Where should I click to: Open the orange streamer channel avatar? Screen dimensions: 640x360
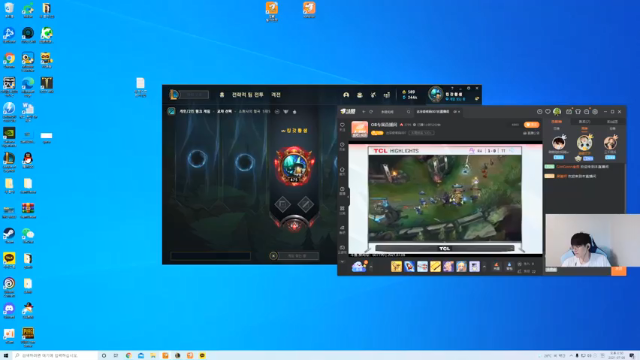(360, 129)
